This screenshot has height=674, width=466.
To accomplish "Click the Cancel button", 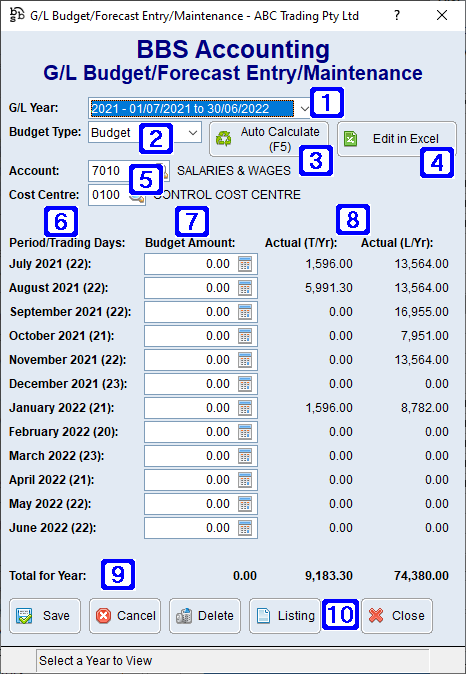I will click(x=125, y=616).
